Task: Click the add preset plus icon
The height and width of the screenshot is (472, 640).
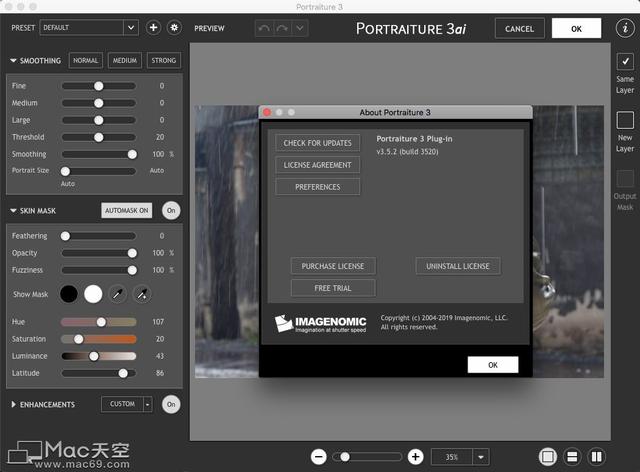Action: (x=154, y=28)
